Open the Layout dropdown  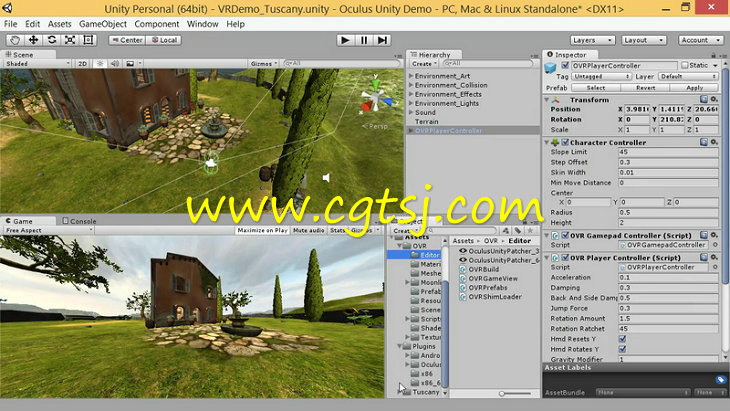pyautogui.click(x=644, y=40)
